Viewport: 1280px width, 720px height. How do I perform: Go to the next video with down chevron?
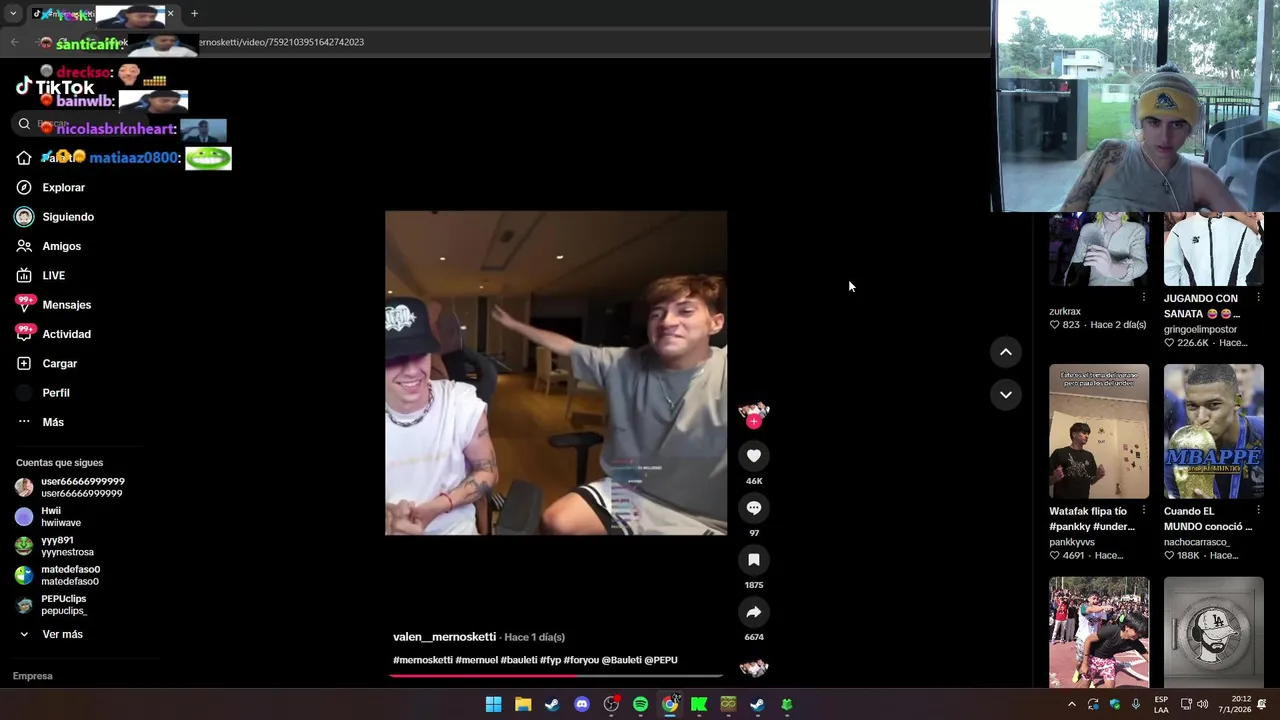point(1006,395)
